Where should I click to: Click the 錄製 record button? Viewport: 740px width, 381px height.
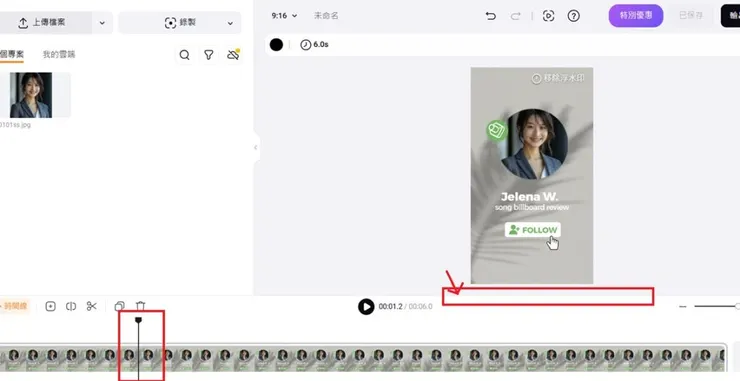coord(180,23)
